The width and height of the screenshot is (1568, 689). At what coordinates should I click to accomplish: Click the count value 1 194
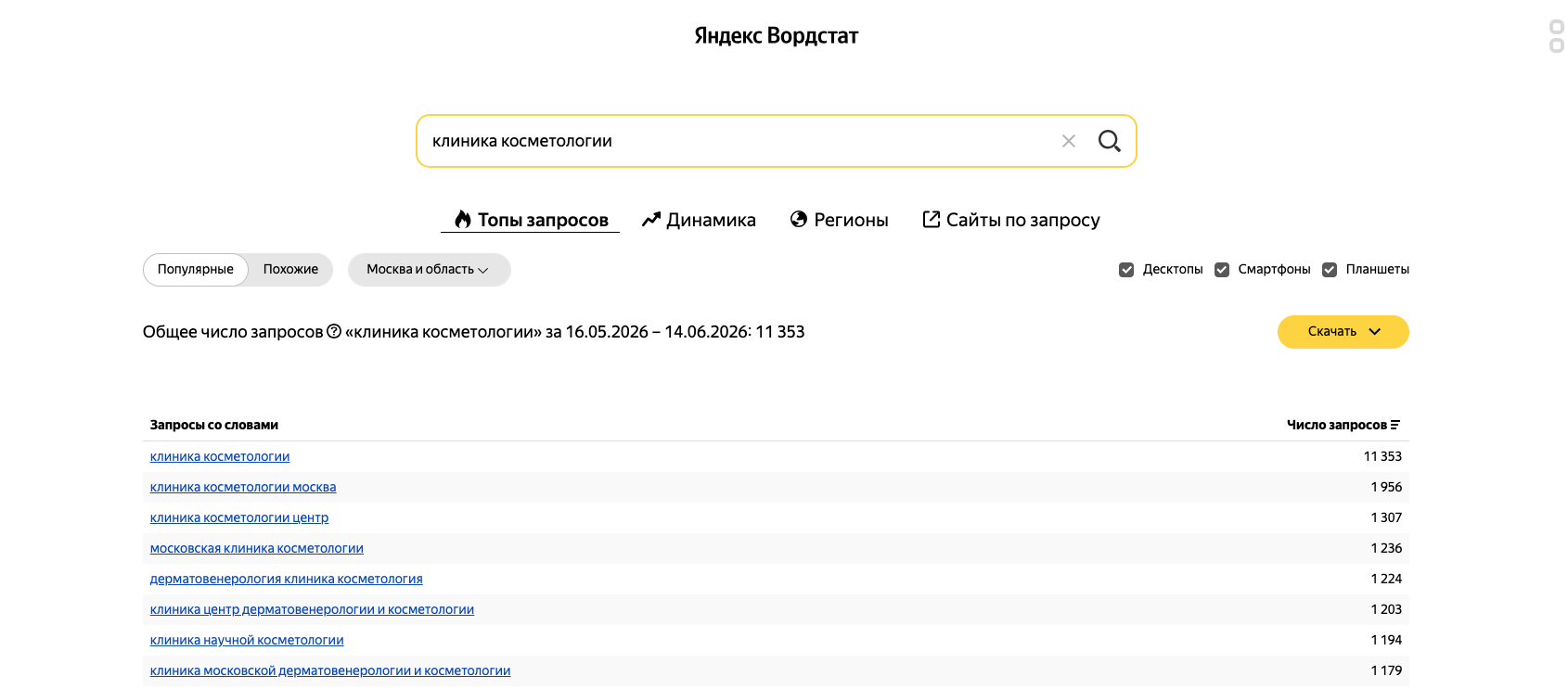click(1386, 640)
